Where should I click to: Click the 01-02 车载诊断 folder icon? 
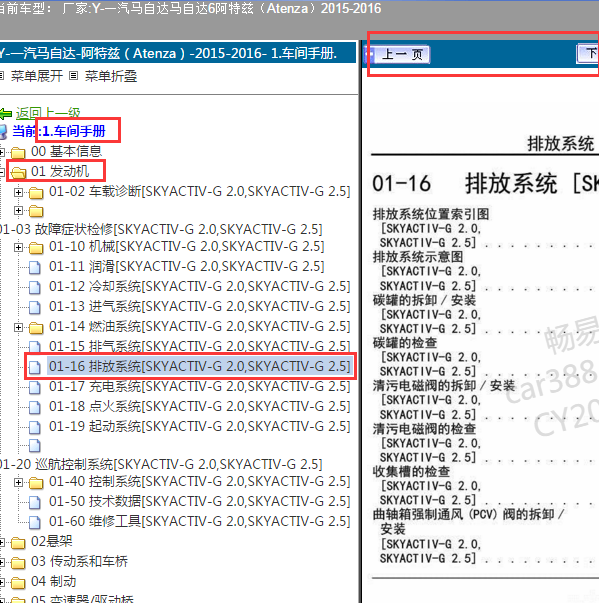(36, 193)
